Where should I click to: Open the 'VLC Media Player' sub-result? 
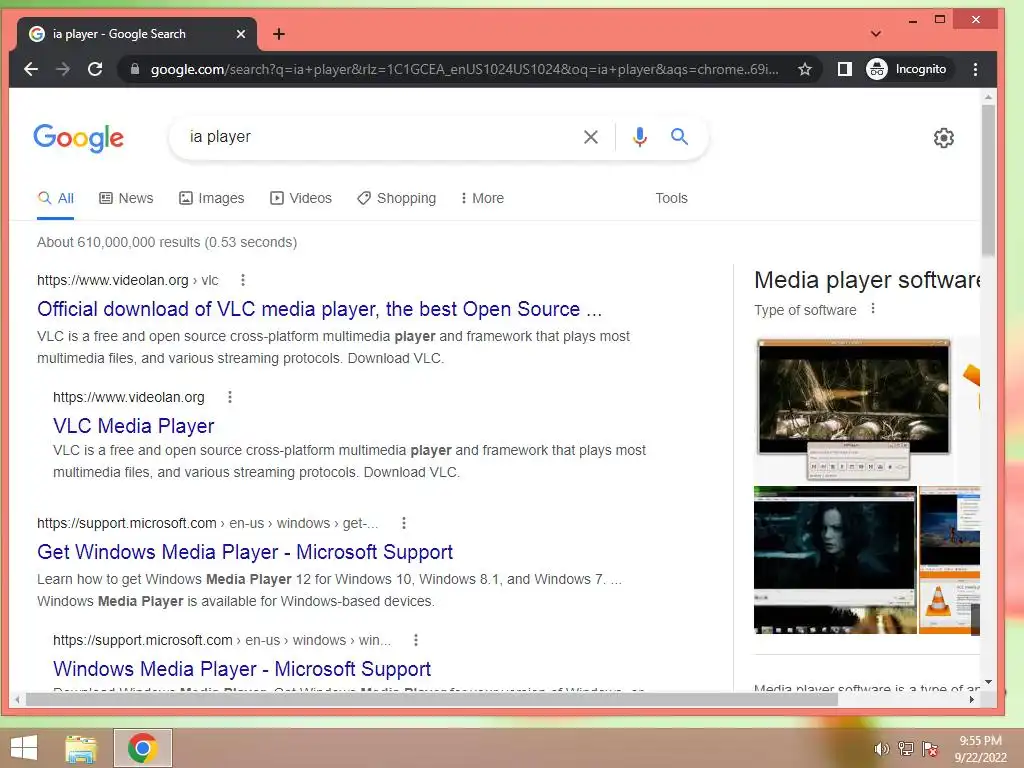click(x=134, y=426)
